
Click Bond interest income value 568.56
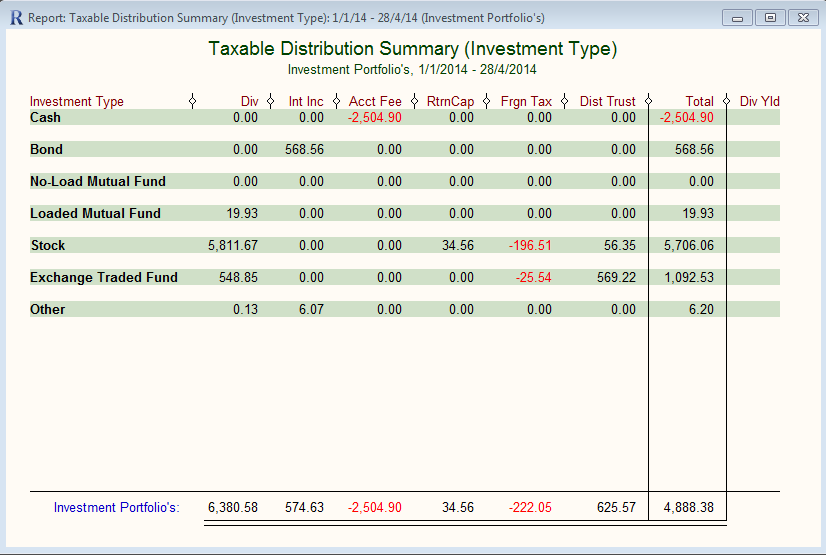point(304,150)
